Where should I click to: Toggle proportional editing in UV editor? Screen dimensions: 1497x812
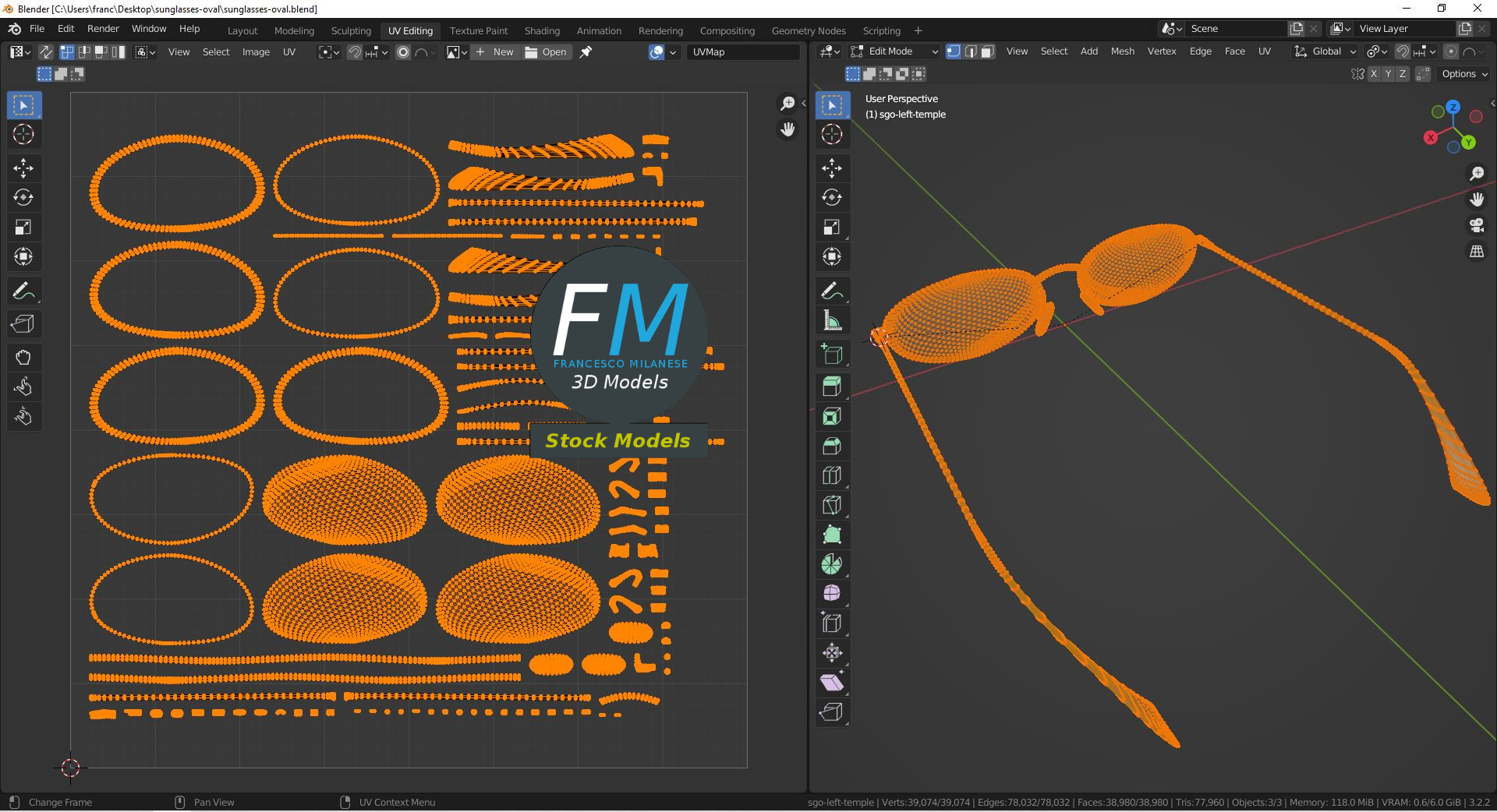403,52
